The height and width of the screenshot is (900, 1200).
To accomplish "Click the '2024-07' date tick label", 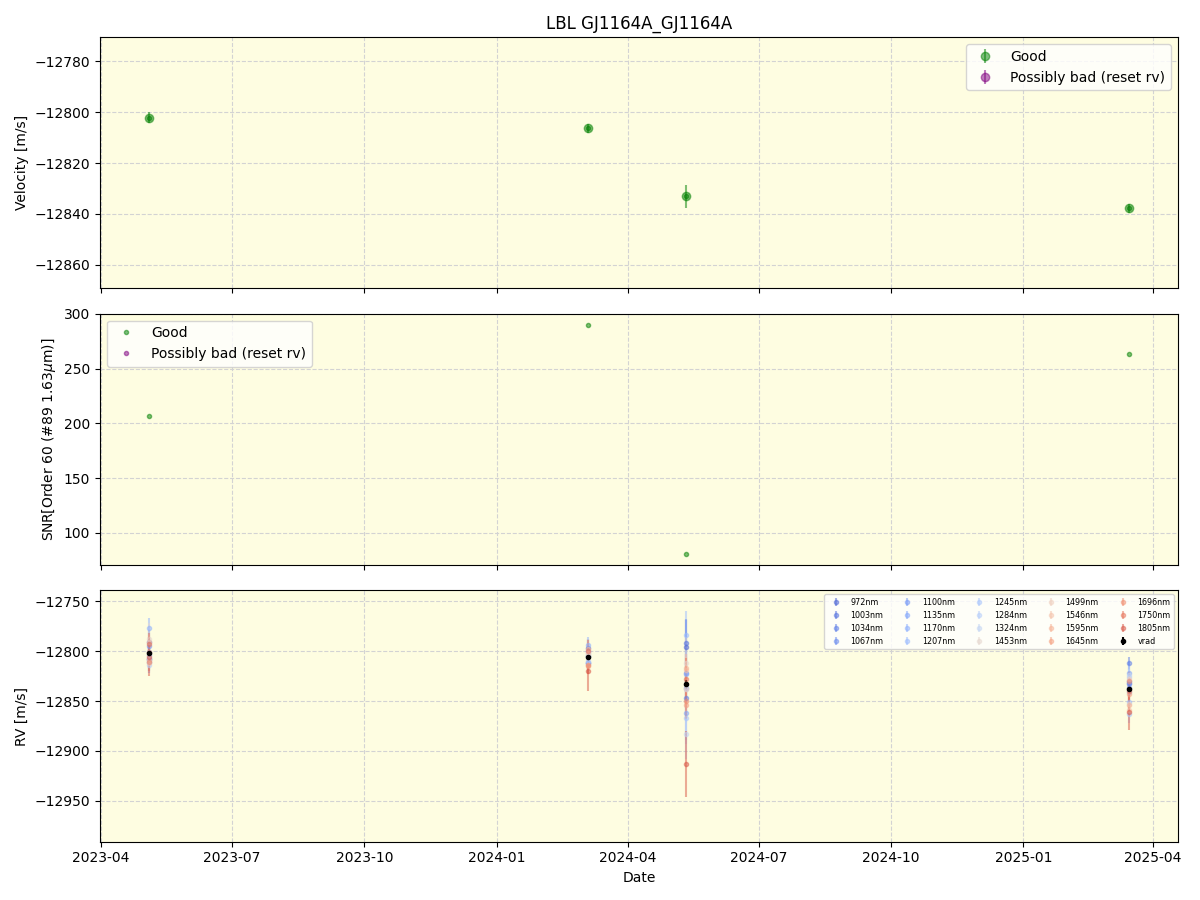I will [x=759, y=856].
